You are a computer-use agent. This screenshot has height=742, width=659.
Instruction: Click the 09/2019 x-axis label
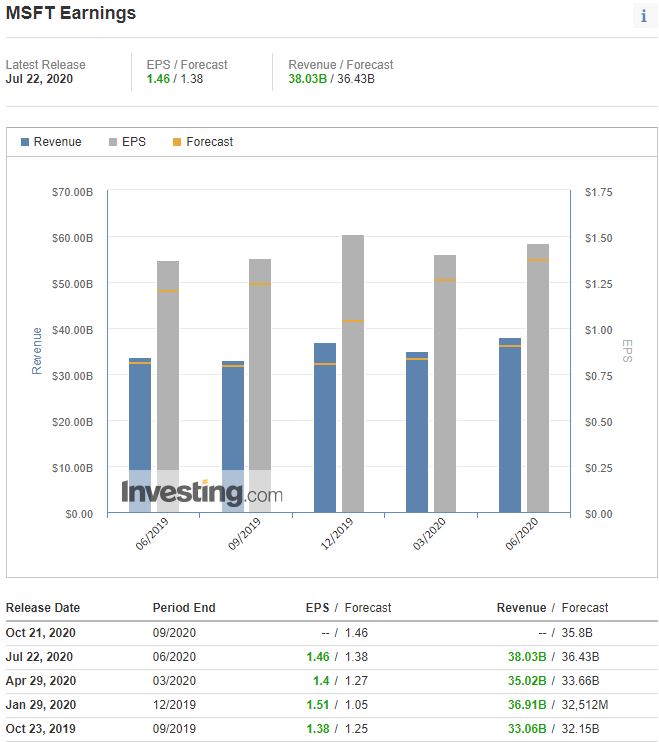click(244, 534)
